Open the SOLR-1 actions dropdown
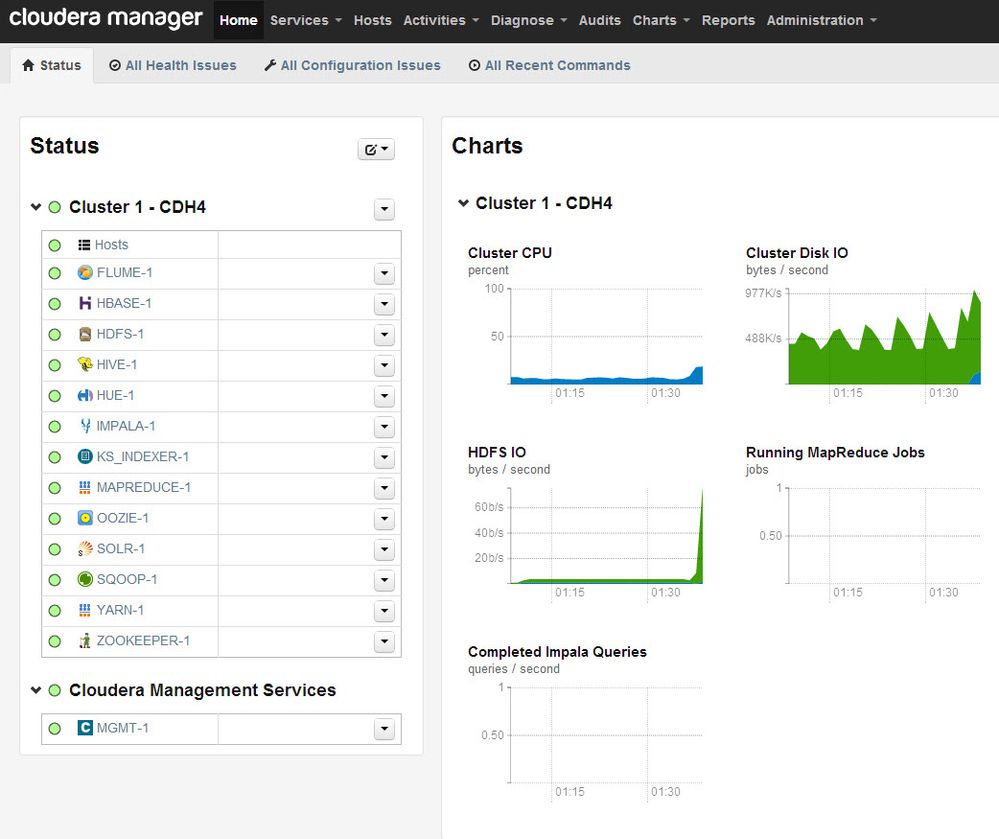This screenshot has width=999, height=839. point(384,550)
